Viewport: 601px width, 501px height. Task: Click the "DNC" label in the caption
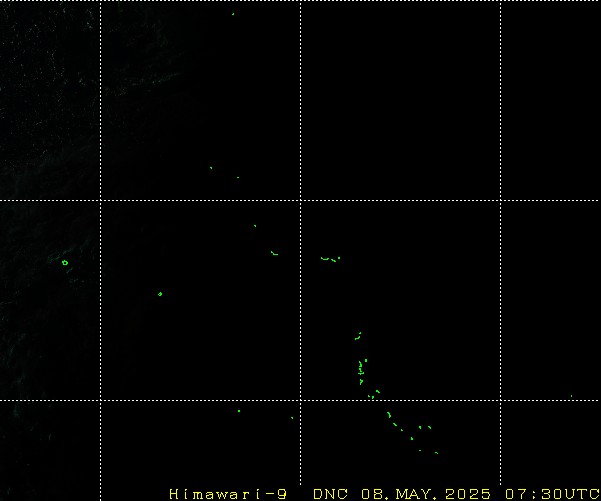click(x=330, y=494)
